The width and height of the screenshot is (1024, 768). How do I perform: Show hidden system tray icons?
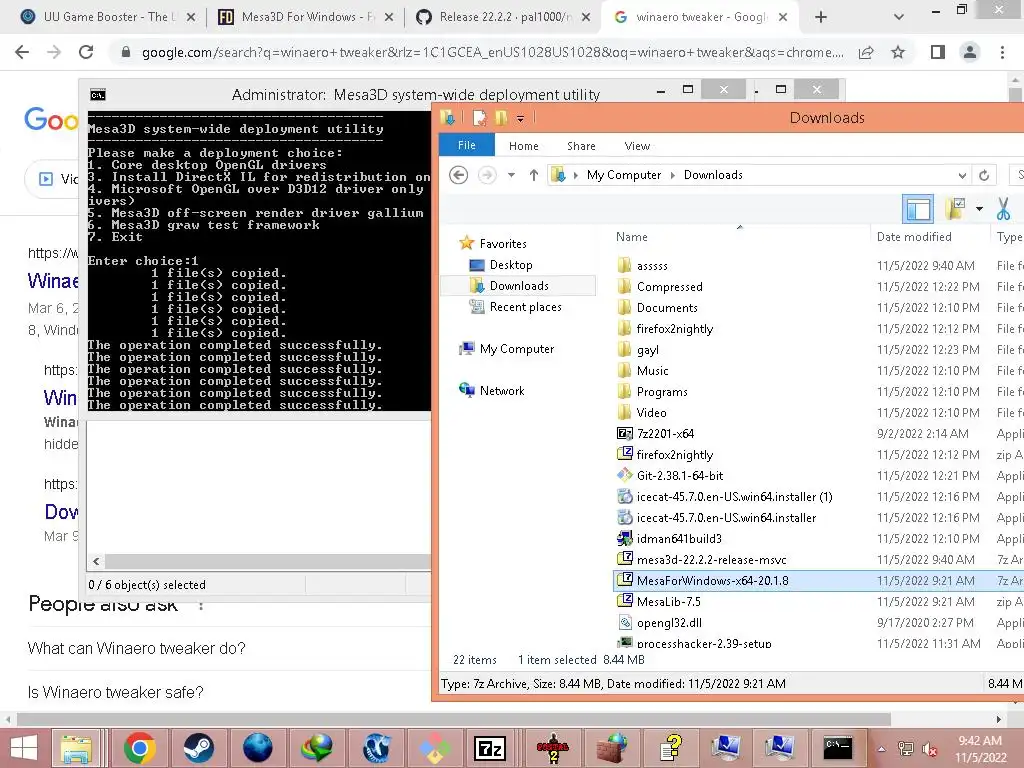[x=882, y=749]
